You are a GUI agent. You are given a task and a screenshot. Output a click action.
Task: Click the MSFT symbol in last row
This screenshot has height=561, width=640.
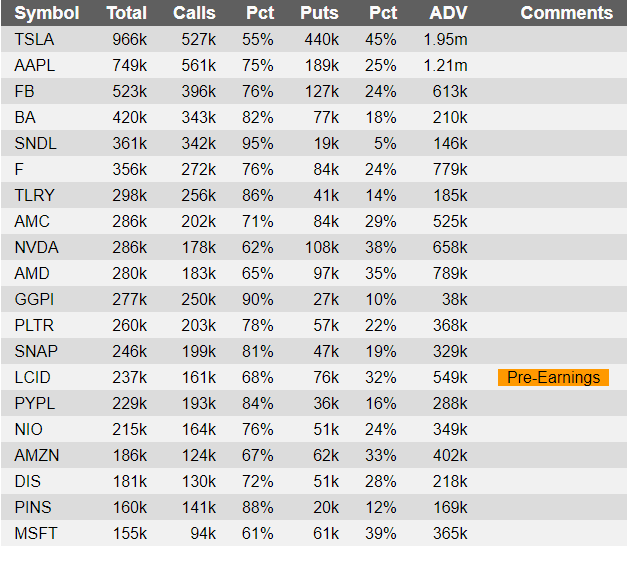36,533
